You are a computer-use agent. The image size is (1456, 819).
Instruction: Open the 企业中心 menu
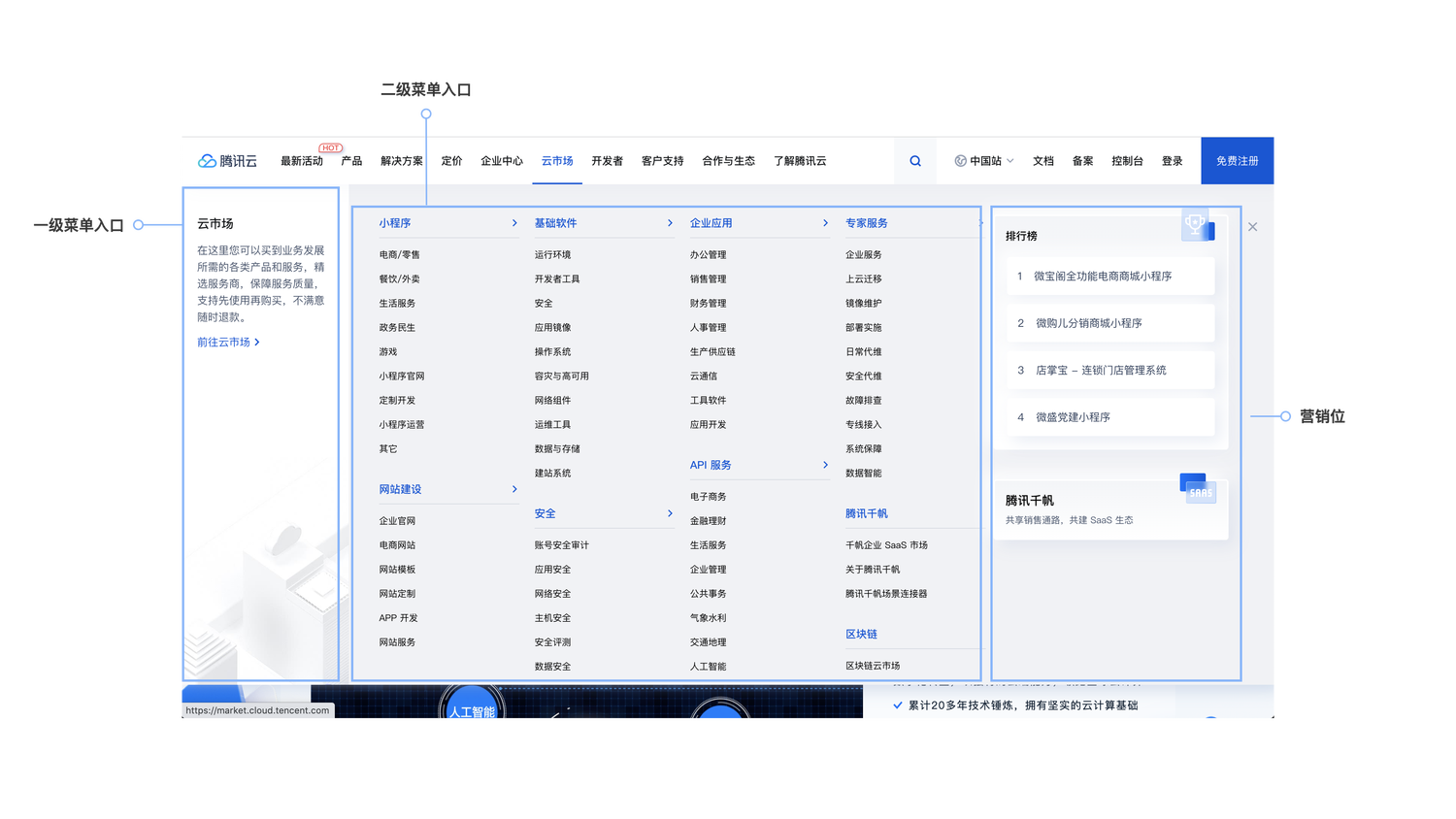coord(502,161)
